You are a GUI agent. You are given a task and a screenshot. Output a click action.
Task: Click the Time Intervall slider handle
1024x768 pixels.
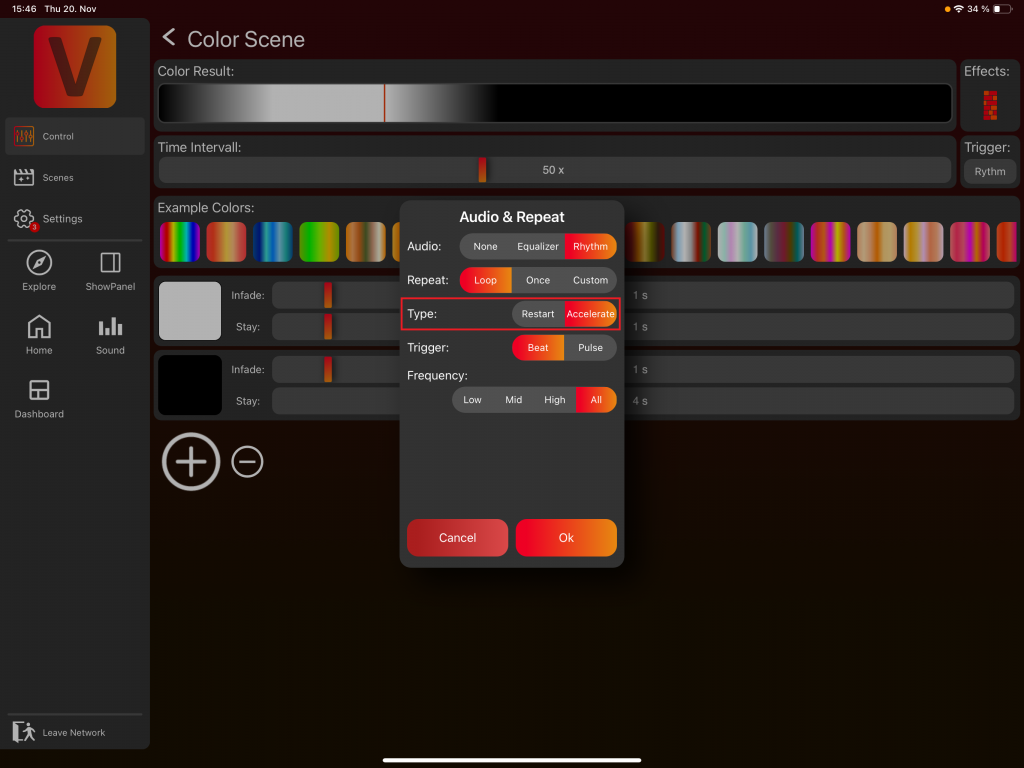tap(482, 170)
